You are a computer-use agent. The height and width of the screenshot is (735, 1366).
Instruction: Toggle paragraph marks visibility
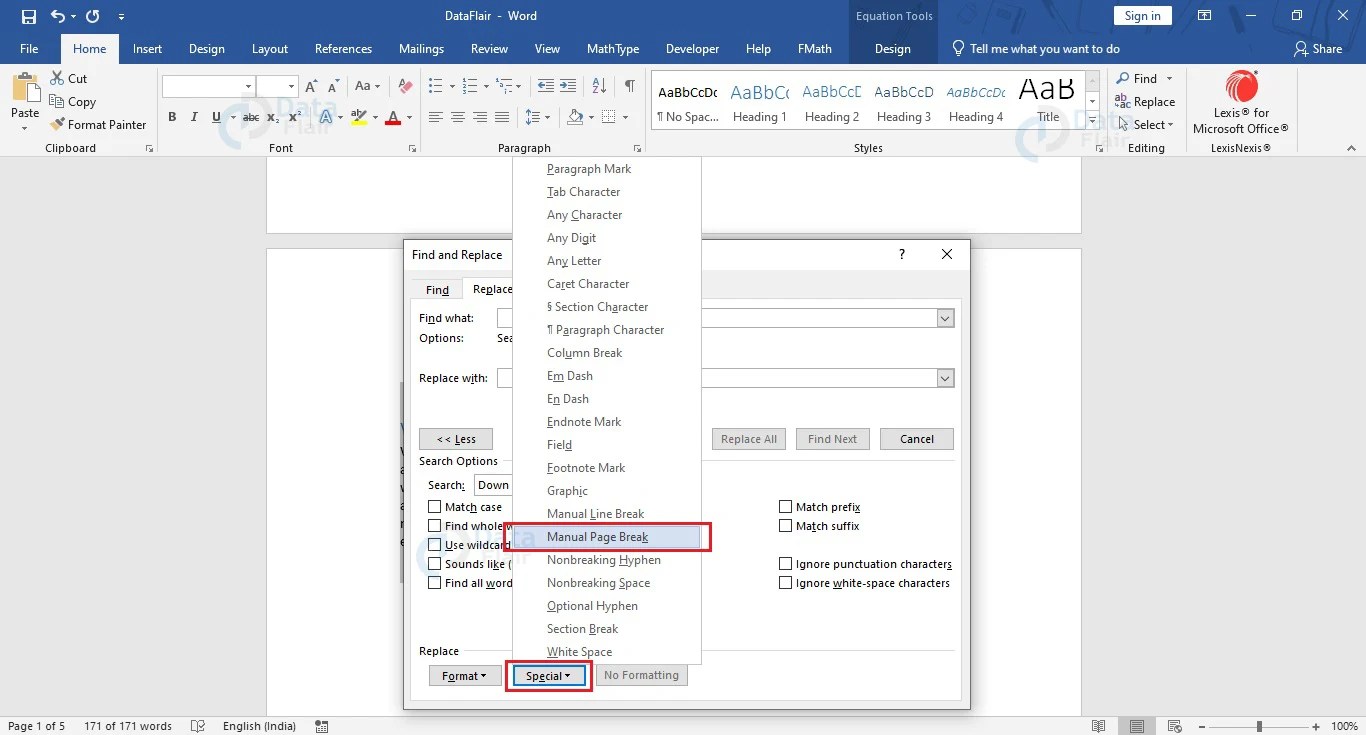[629, 86]
